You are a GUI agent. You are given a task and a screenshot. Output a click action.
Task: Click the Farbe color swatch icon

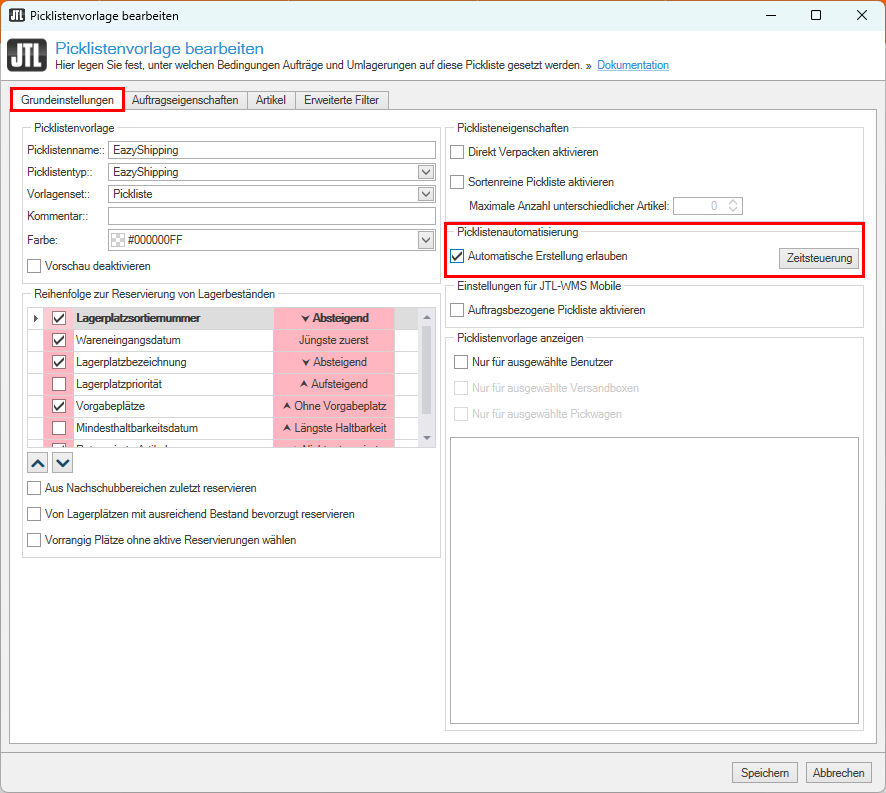point(117,240)
